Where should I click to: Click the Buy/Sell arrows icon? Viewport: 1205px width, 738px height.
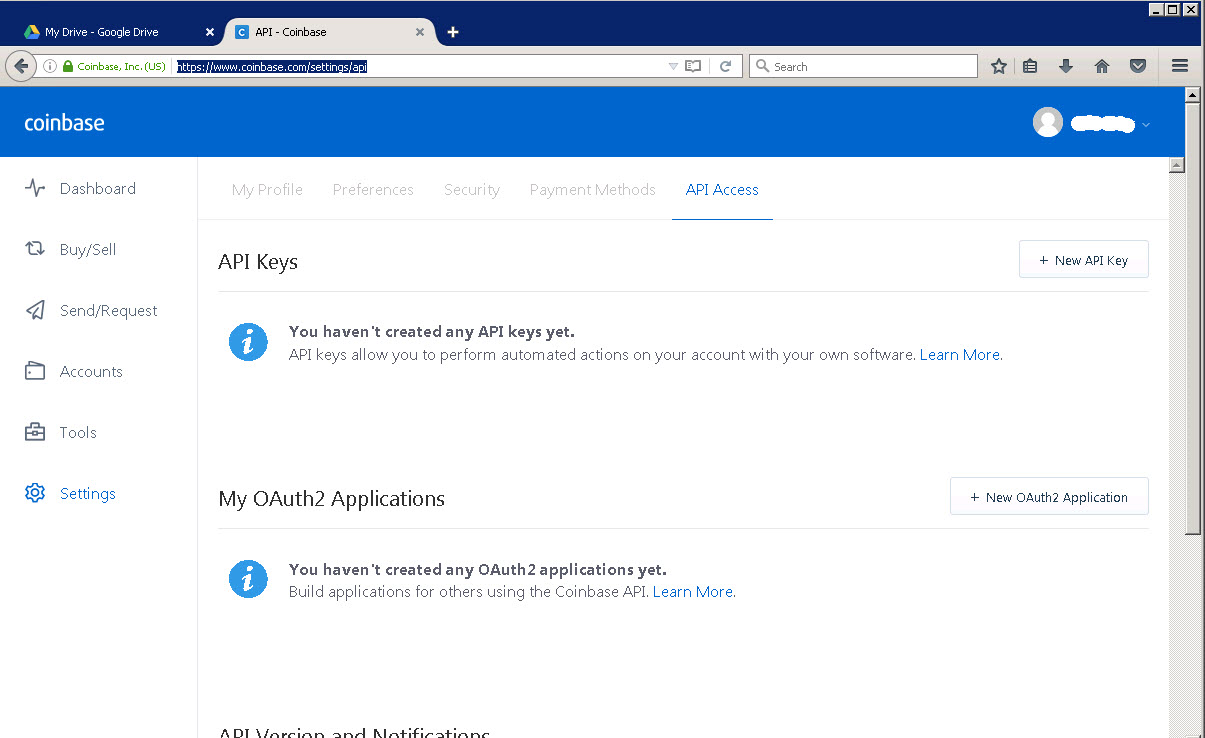(35, 249)
